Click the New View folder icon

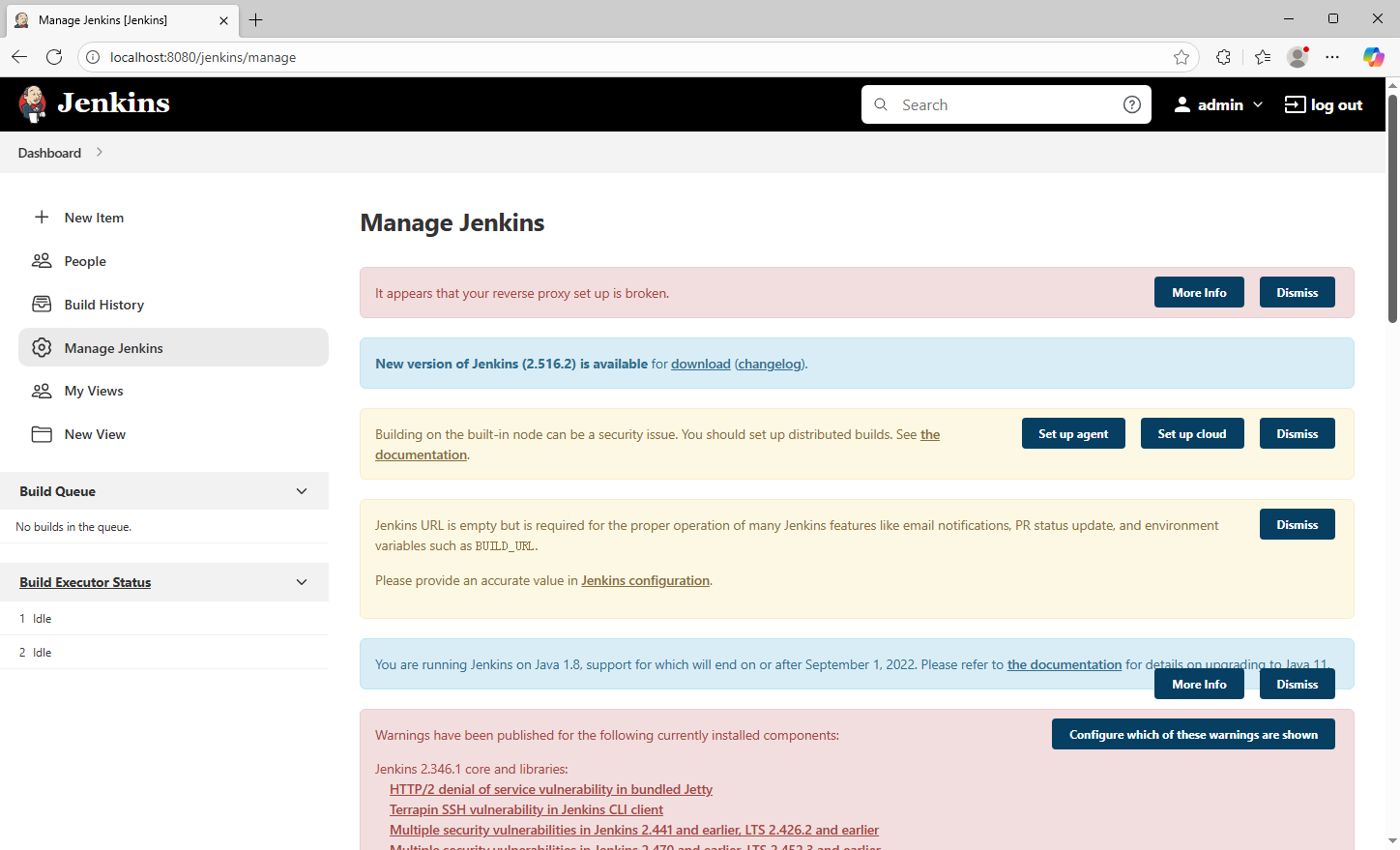click(42, 434)
